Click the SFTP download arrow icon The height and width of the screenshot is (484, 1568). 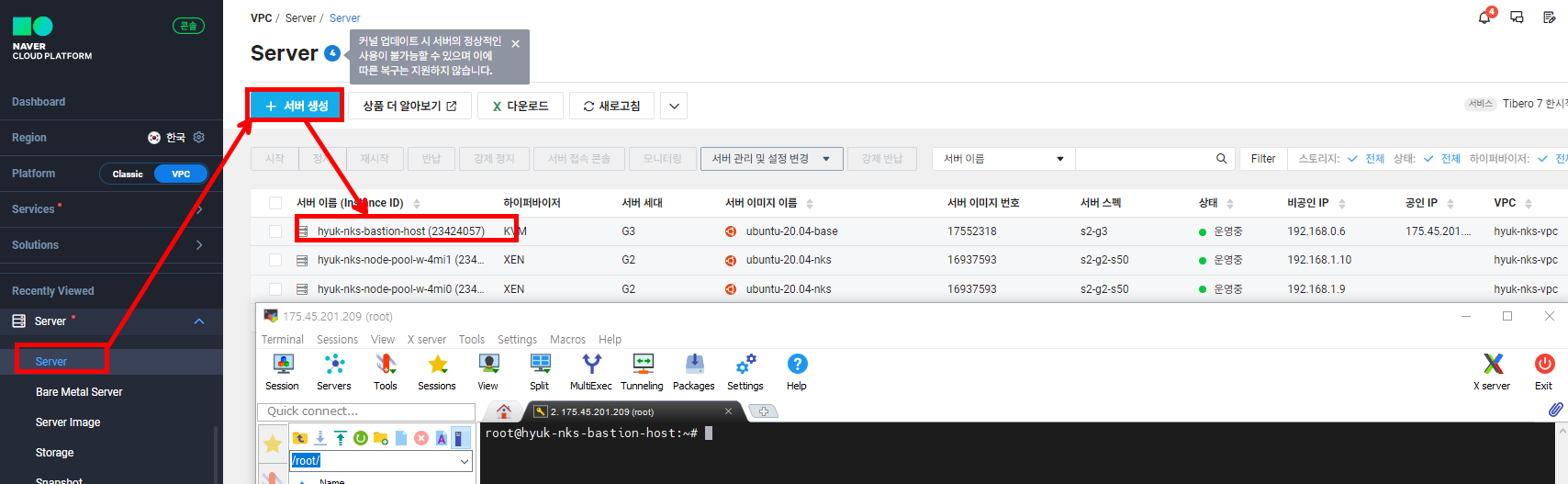pos(320,438)
